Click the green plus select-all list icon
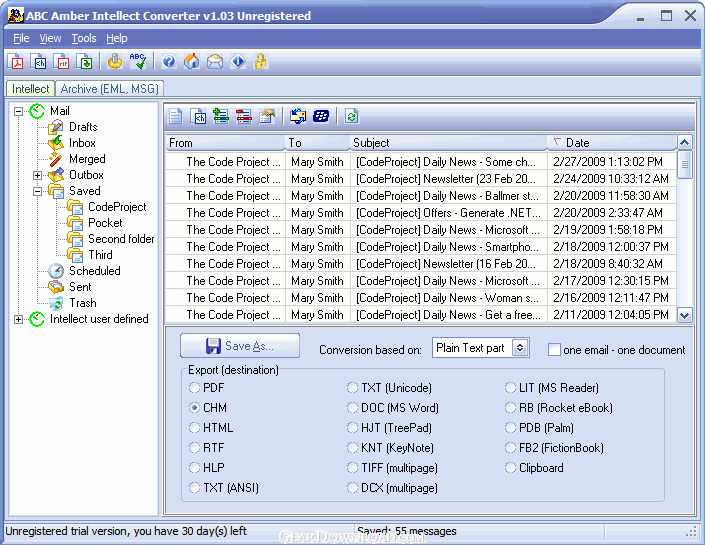The height and width of the screenshot is (545, 705). point(221,116)
